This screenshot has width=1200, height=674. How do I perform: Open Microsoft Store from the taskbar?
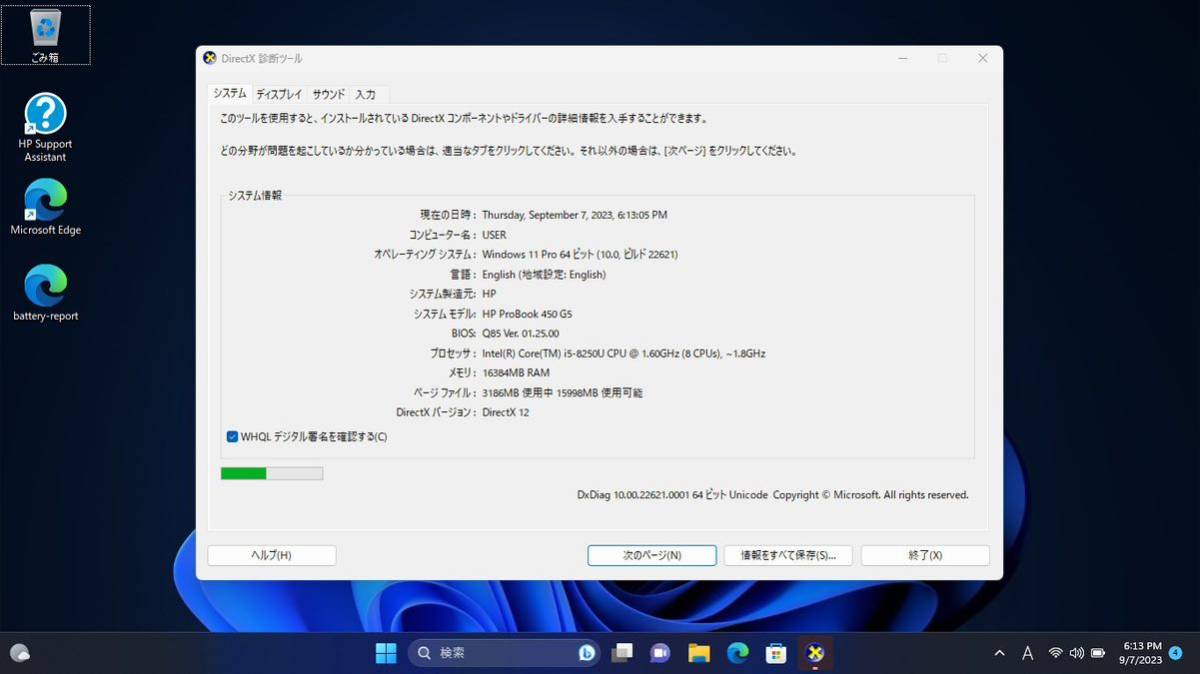tap(776, 653)
